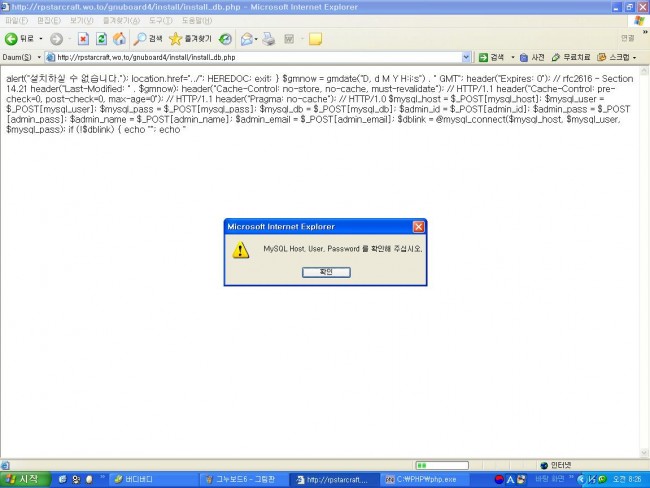Click the IME options icon beside the A

tap(521, 480)
